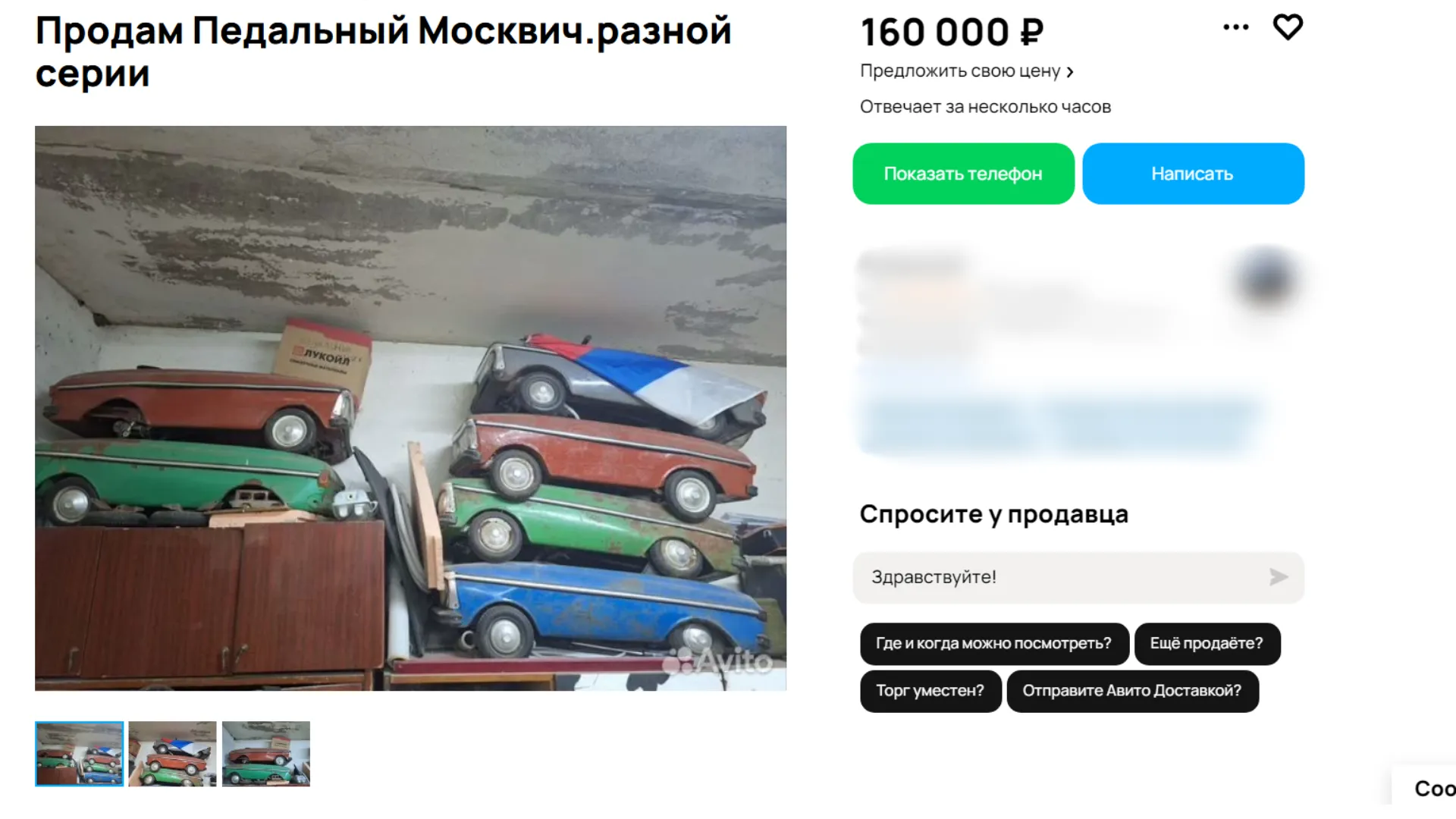Click the Написать button

pyautogui.click(x=1193, y=174)
